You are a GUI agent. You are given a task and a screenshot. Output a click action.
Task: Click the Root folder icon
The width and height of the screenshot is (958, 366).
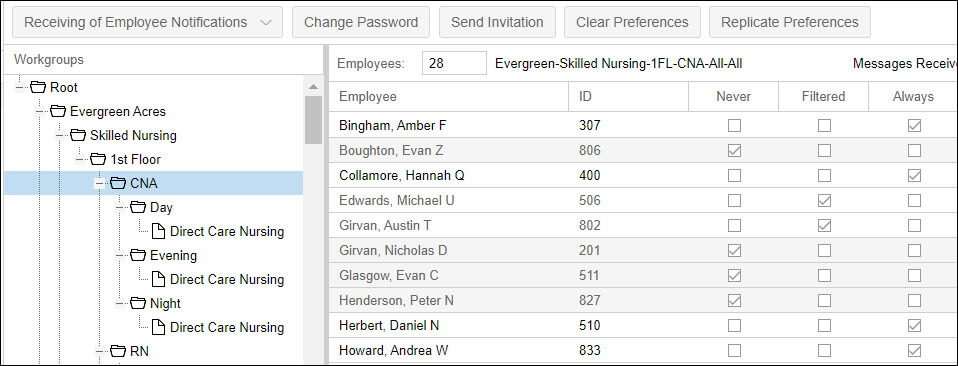pos(38,87)
